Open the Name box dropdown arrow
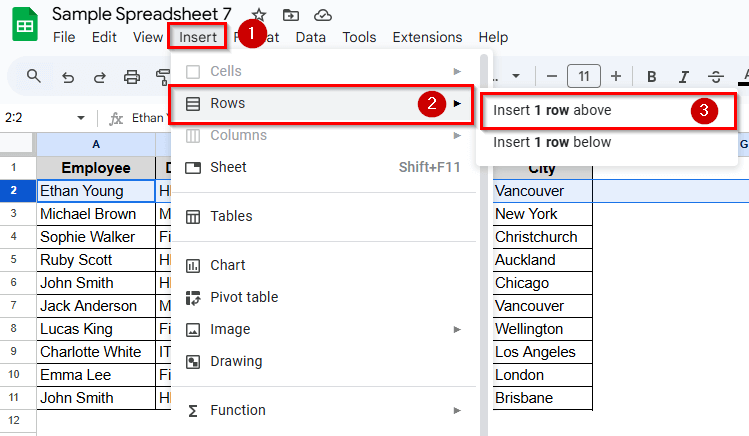Image resolution: width=749 pixels, height=436 pixels. (x=81, y=118)
